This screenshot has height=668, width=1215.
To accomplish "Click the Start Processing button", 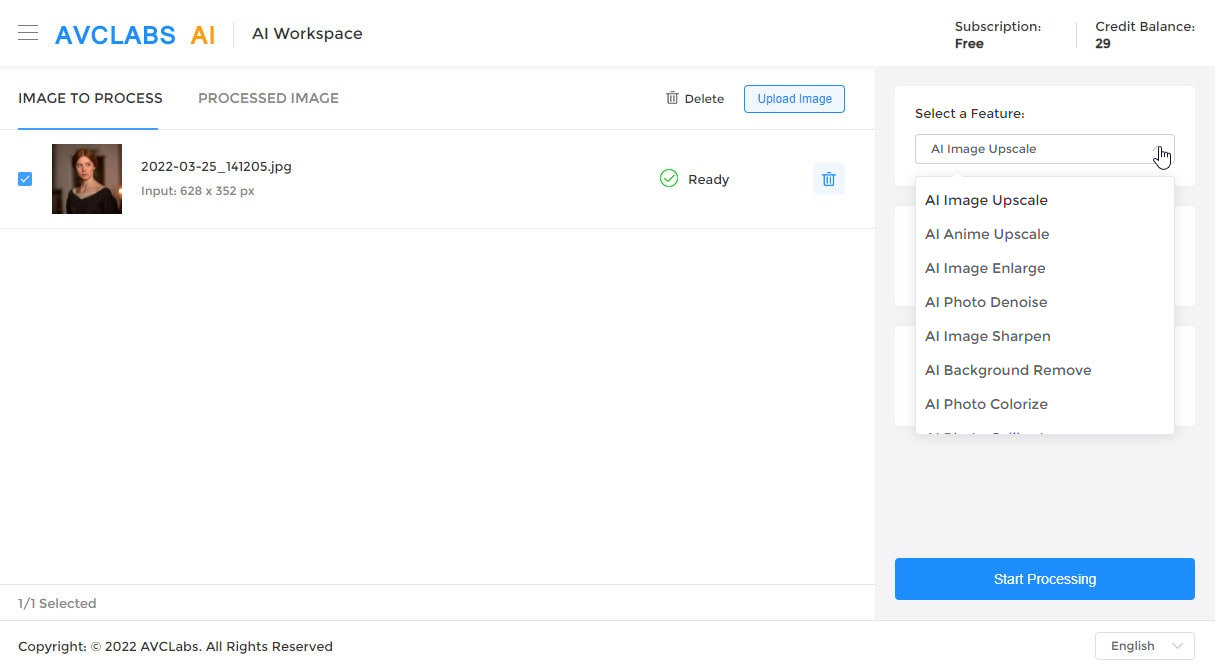I will [1045, 579].
